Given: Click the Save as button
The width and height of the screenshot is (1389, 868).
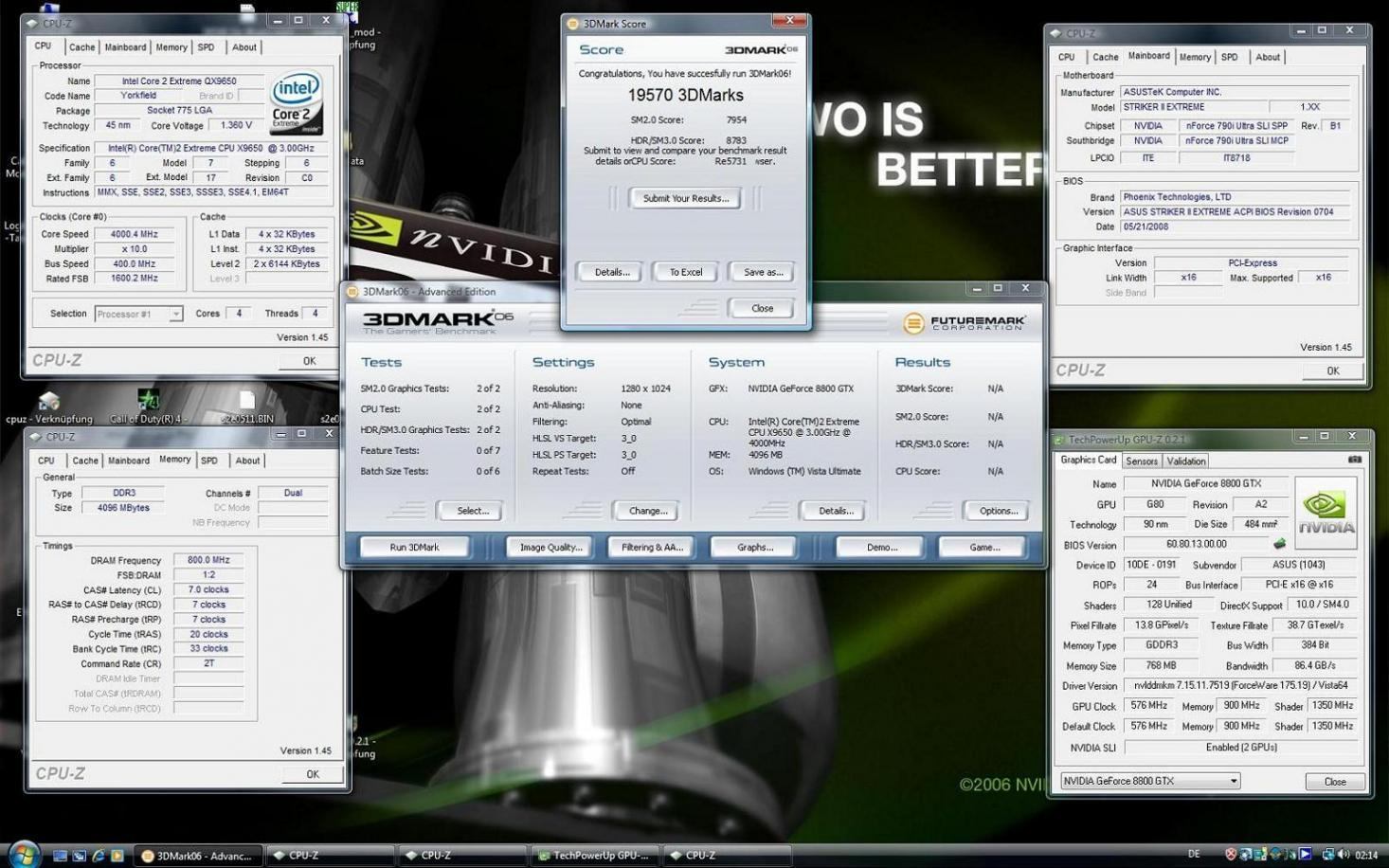Looking at the screenshot, I should click(x=763, y=272).
